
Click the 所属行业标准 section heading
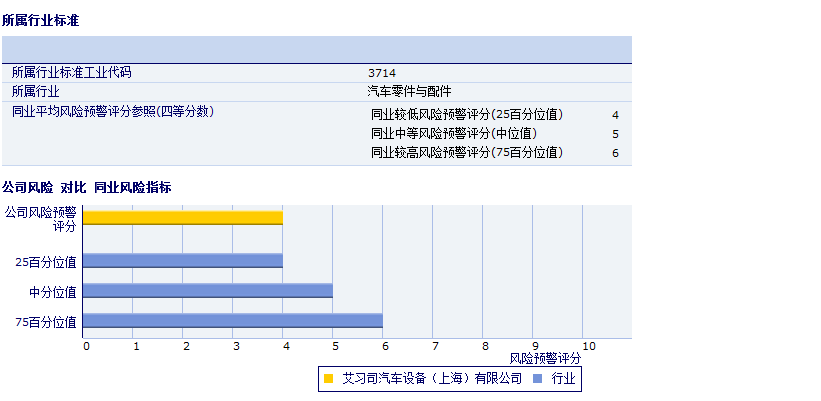click(x=40, y=20)
